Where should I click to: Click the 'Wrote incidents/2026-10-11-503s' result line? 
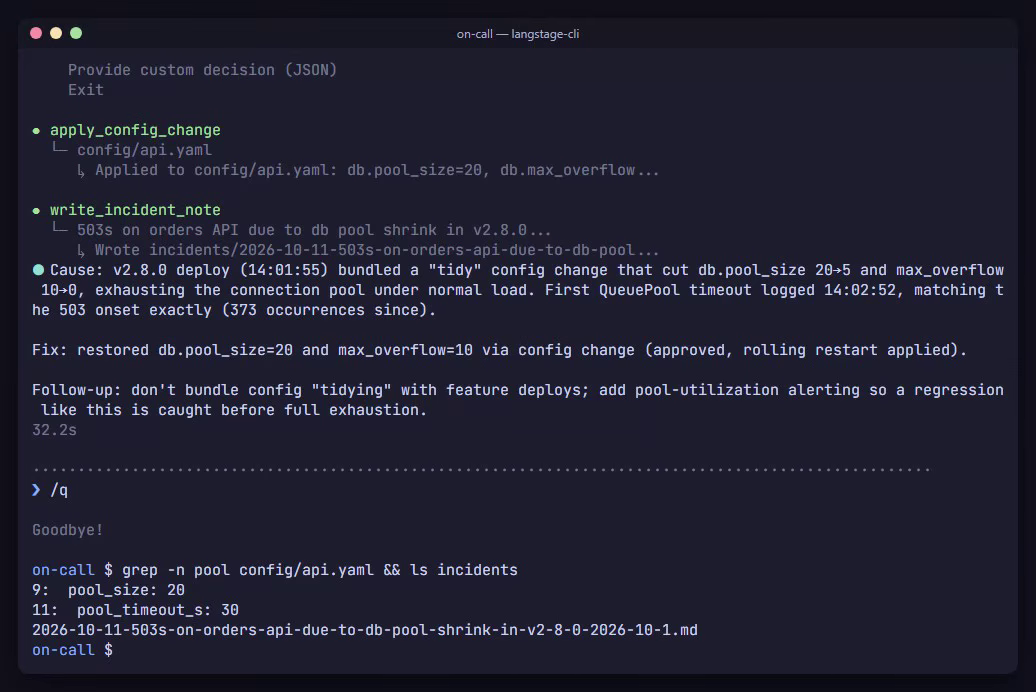377,250
